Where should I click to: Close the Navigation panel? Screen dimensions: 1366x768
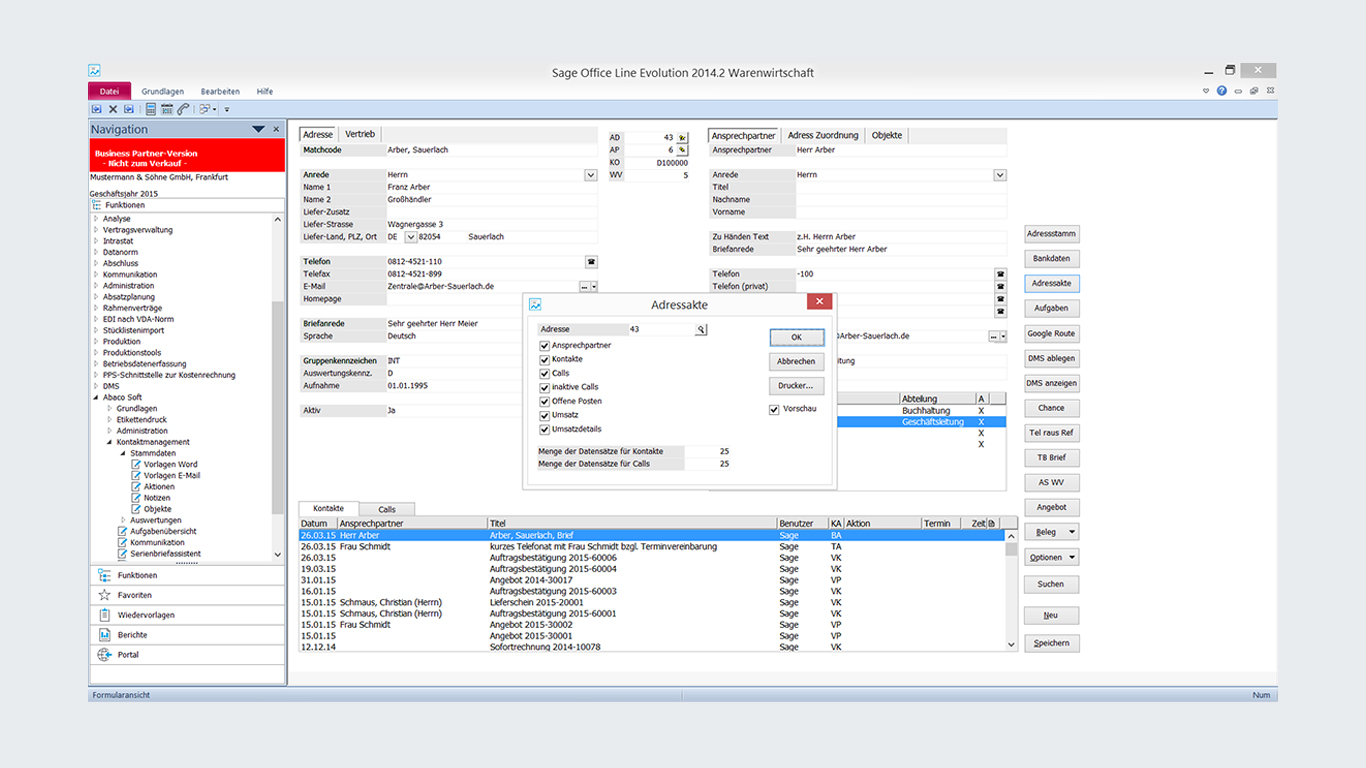point(276,129)
